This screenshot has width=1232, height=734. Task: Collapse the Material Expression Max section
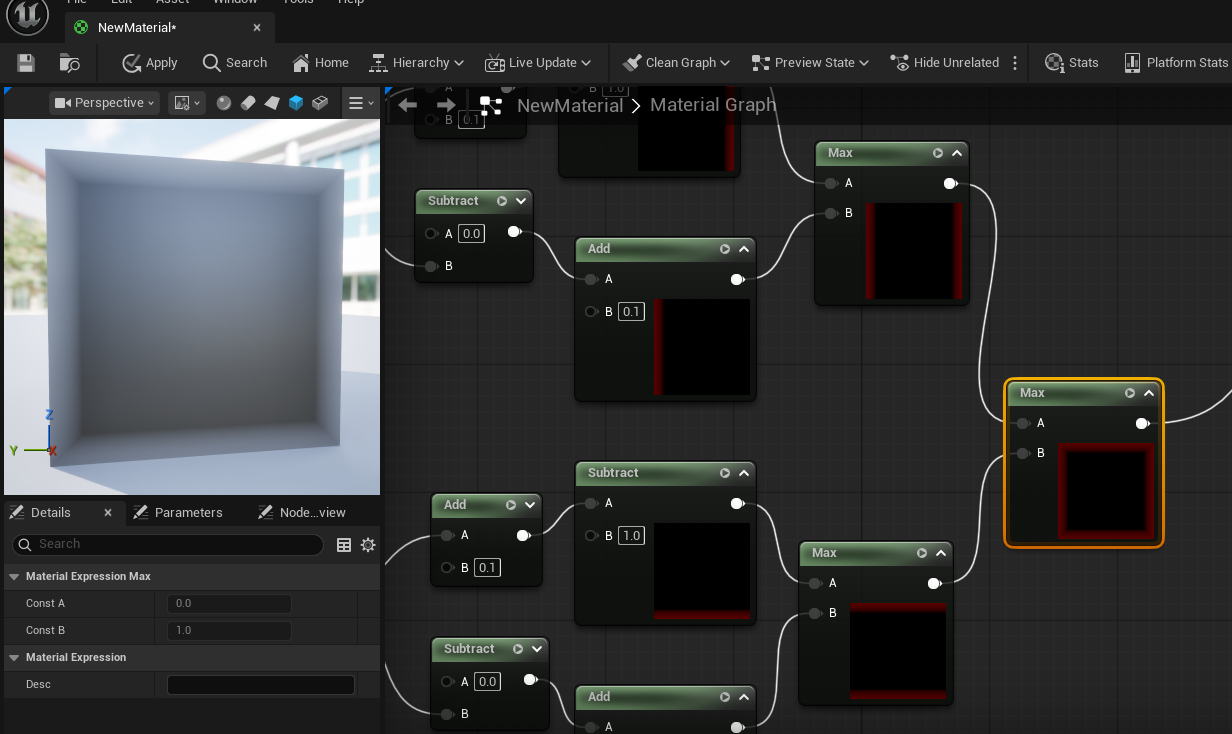[14, 577]
